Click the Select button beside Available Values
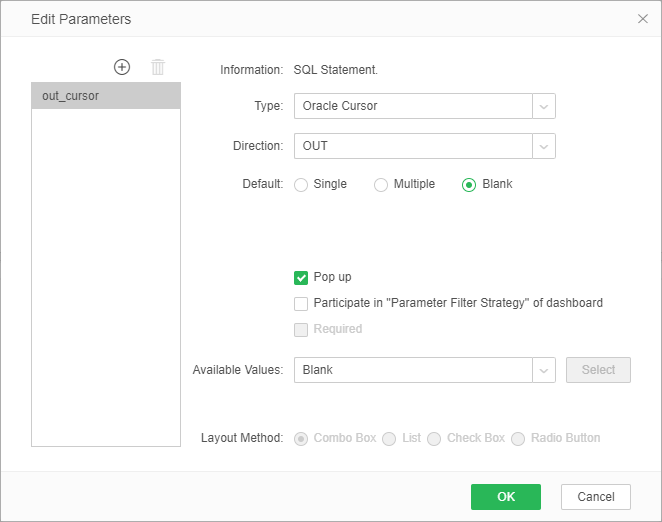 [598, 370]
